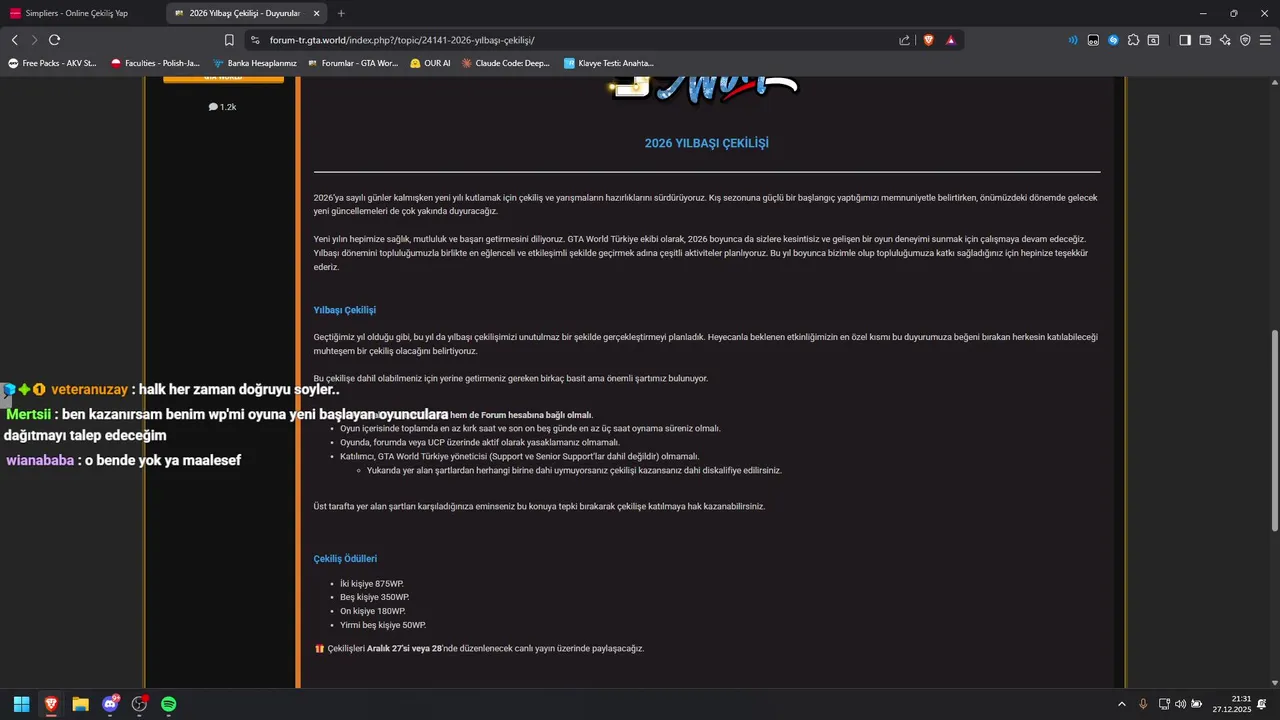Click Mertsii username in chat overlay
Image resolution: width=1280 pixels, height=720 pixels.
coord(28,414)
